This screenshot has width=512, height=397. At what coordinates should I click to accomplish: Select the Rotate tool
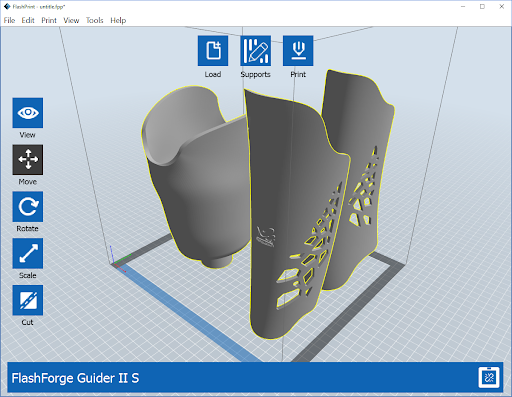28,207
